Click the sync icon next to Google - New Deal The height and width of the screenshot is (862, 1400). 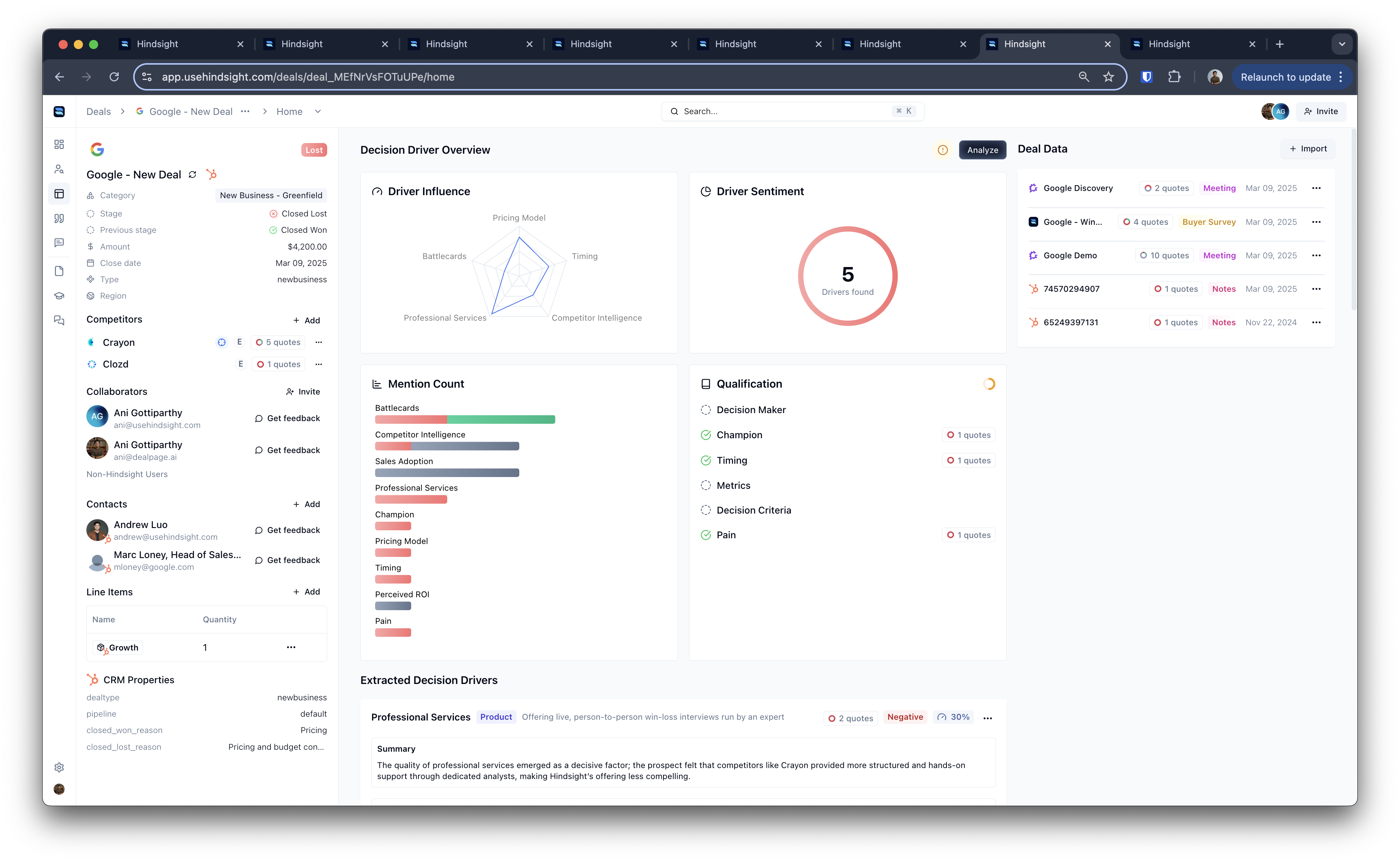coord(192,175)
